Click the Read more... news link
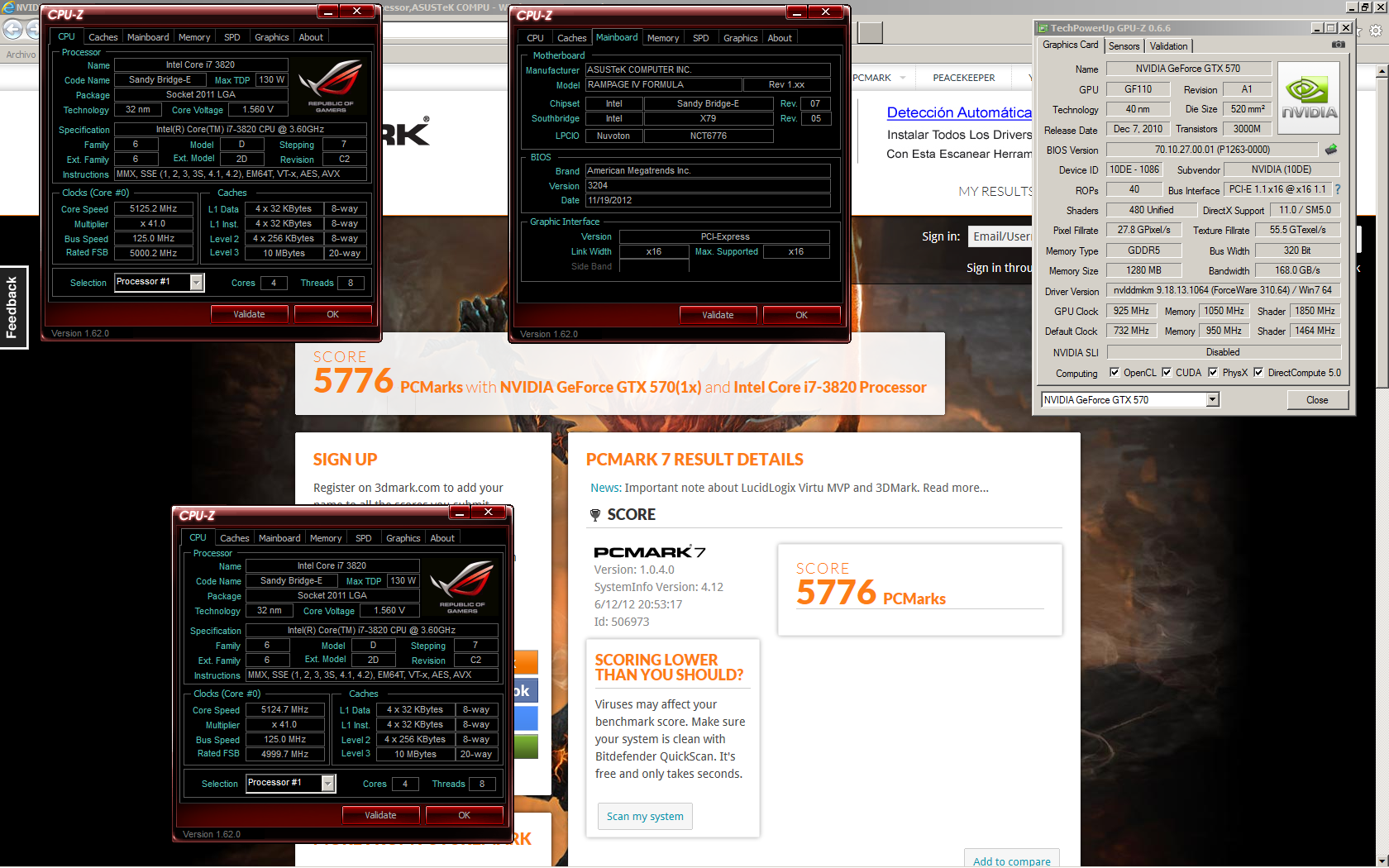1389x868 pixels. click(956, 488)
